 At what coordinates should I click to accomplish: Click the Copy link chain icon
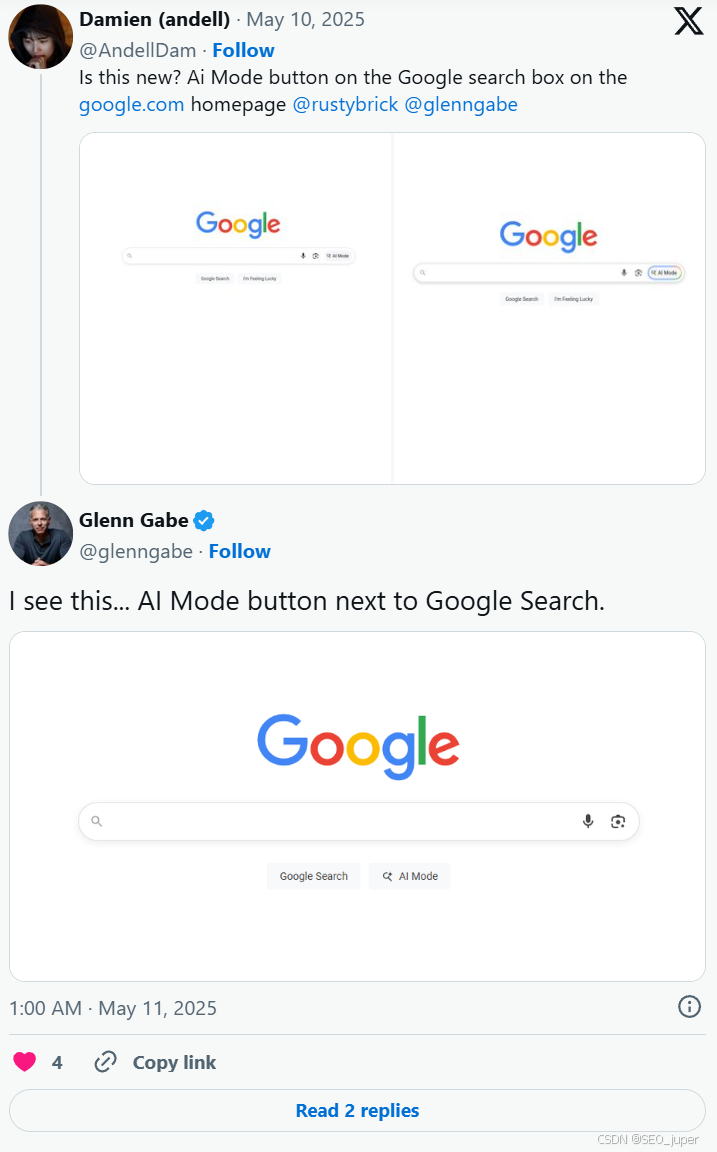click(106, 1062)
